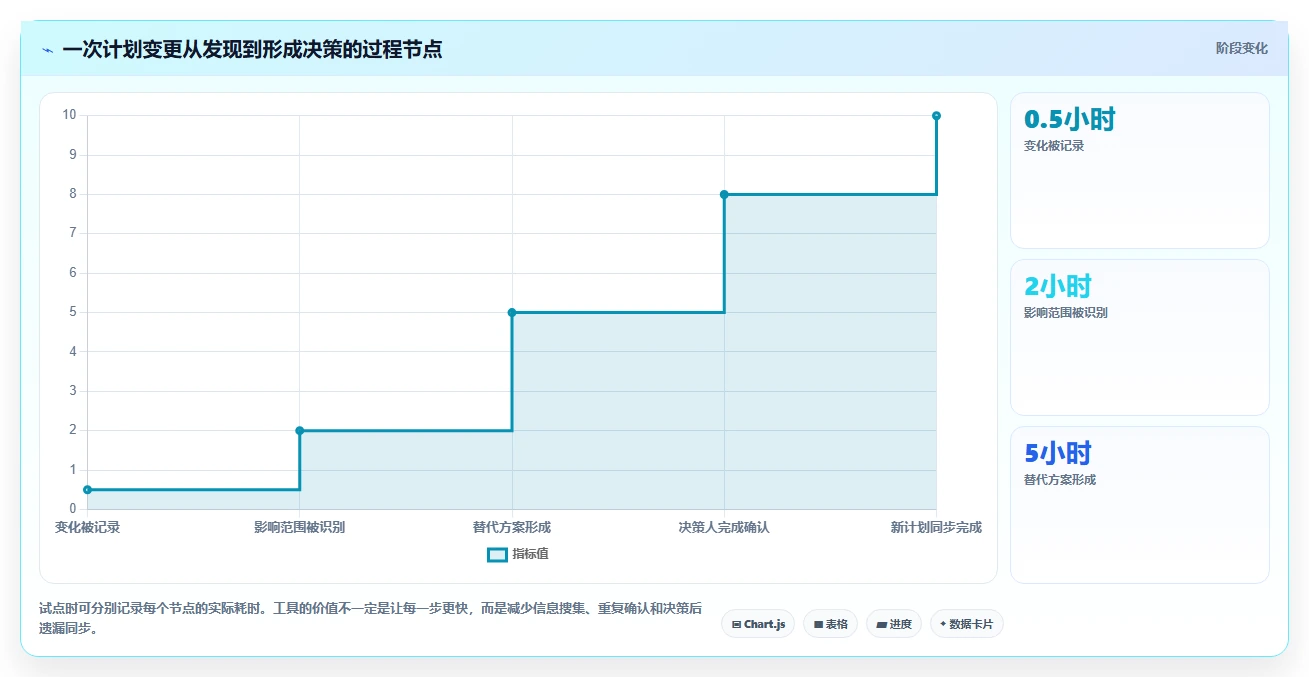1309x677 pixels.
Task: Click the data point at 影响范围被识别
Action: pos(300,431)
